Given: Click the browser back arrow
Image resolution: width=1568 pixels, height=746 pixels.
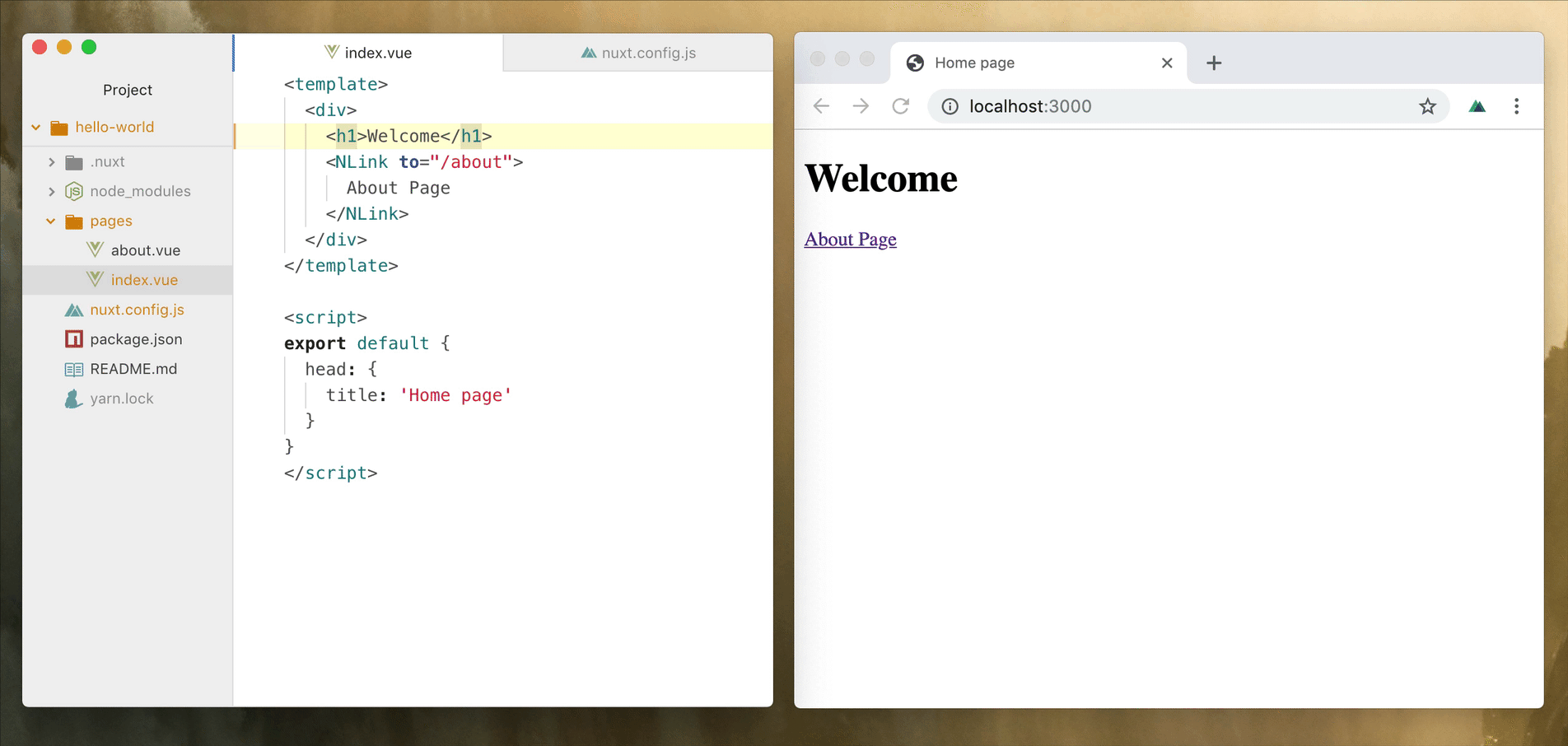Looking at the screenshot, I should click(821, 106).
